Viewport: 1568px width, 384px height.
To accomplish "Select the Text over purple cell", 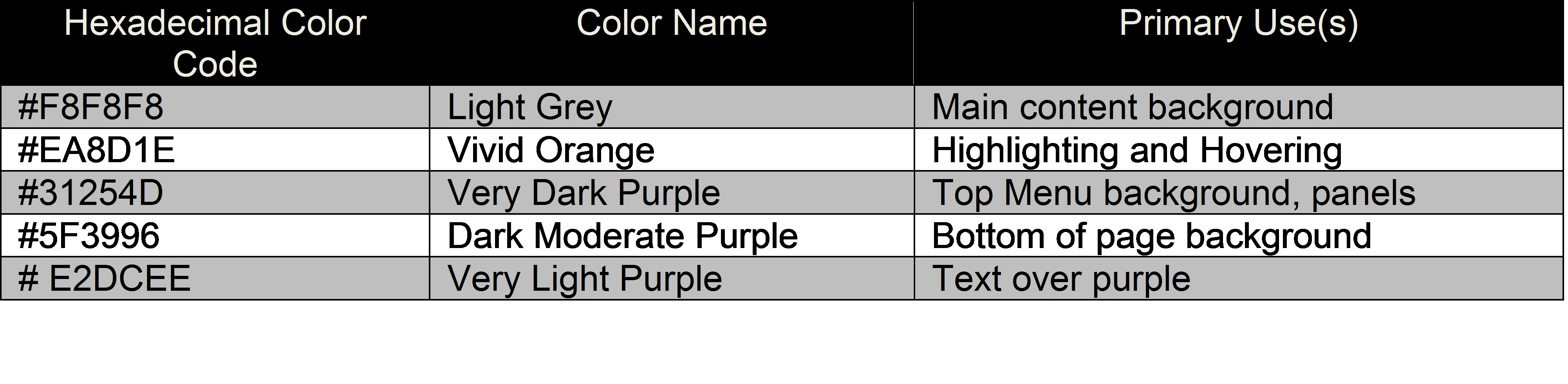I will tap(1061, 279).
